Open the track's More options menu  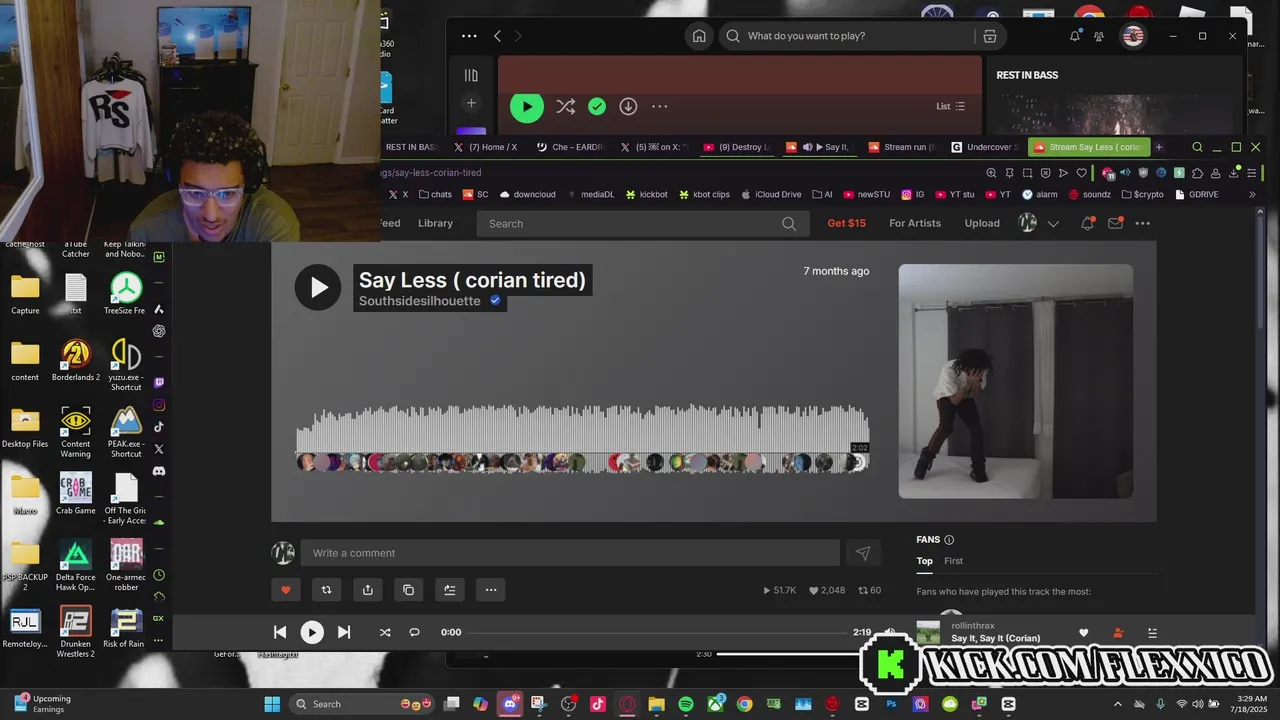click(490, 590)
